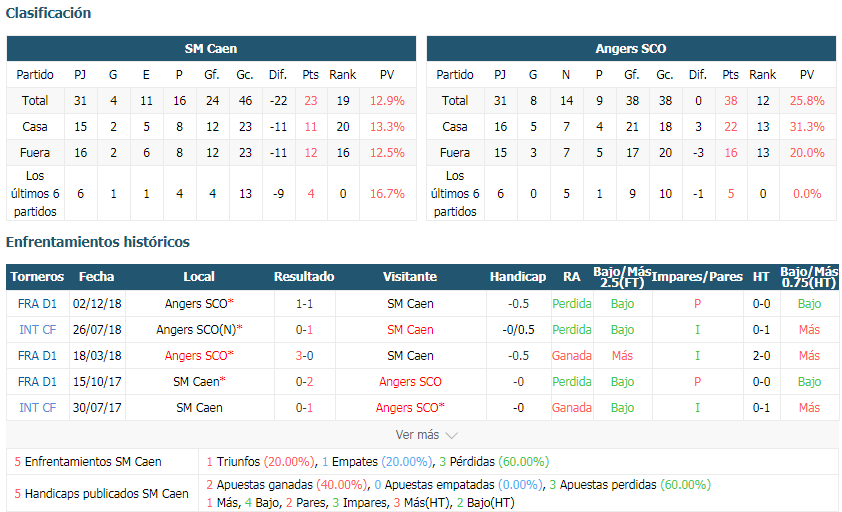Click the 'Local' column header
The width and height of the screenshot is (842, 512).
199,277
